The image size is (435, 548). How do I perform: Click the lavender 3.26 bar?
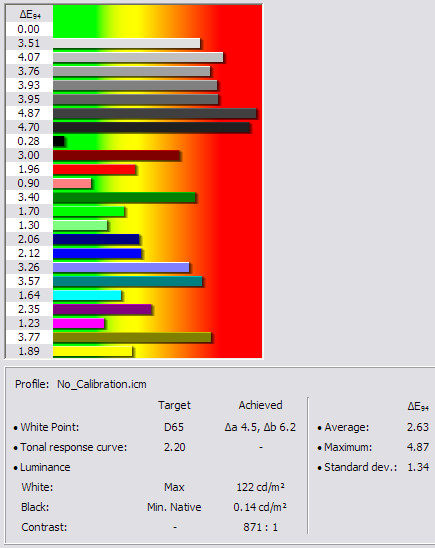point(121,267)
